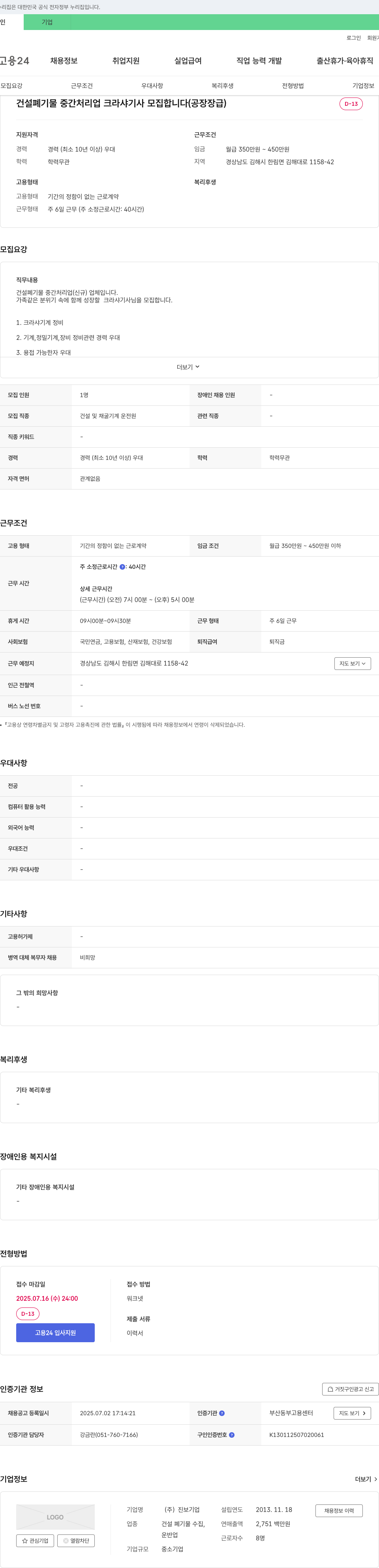The image size is (379, 1568).
Task: Jump to the 전형방법 section tab
Action: coord(293,86)
